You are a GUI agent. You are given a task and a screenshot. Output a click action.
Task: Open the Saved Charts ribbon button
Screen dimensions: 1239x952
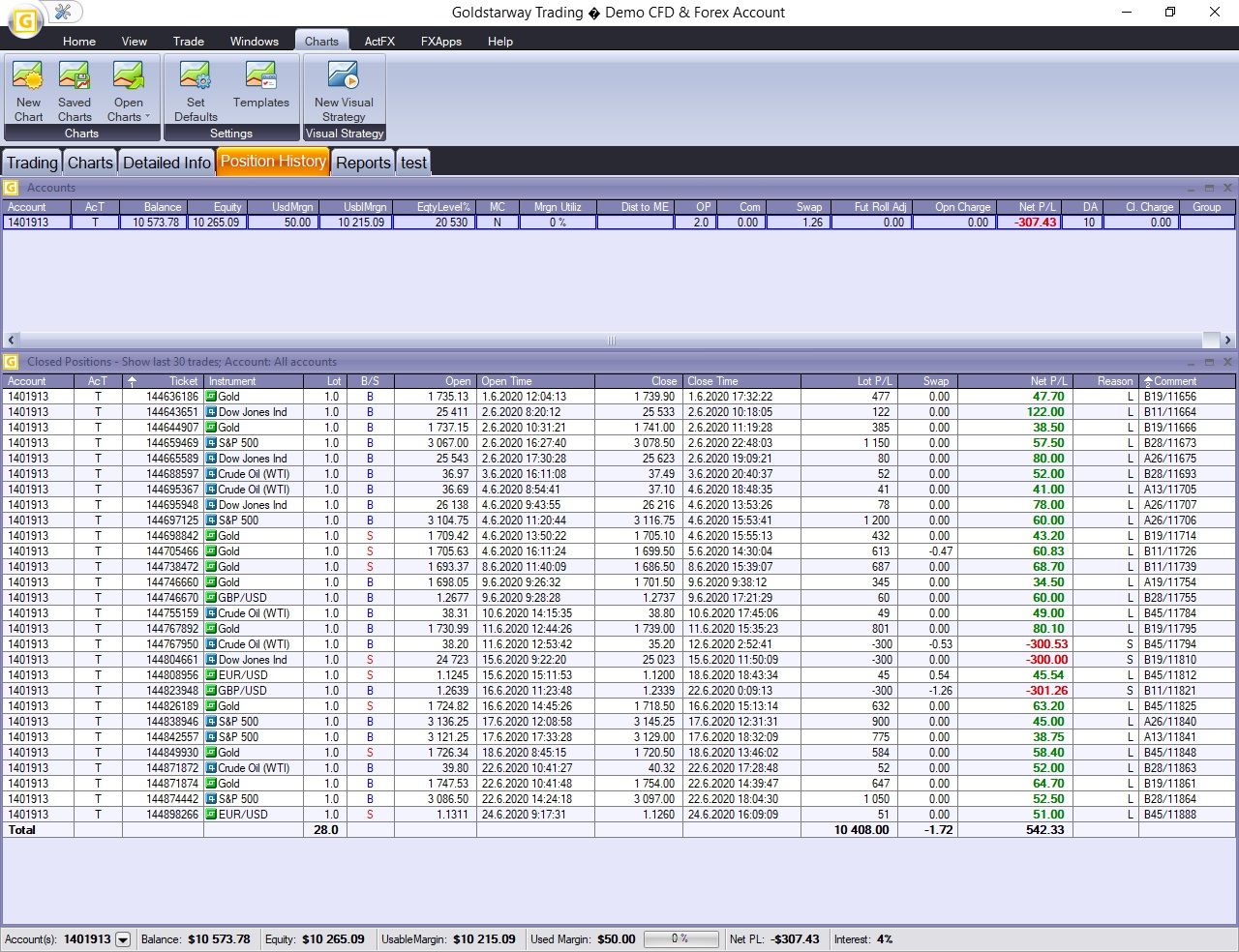click(75, 92)
